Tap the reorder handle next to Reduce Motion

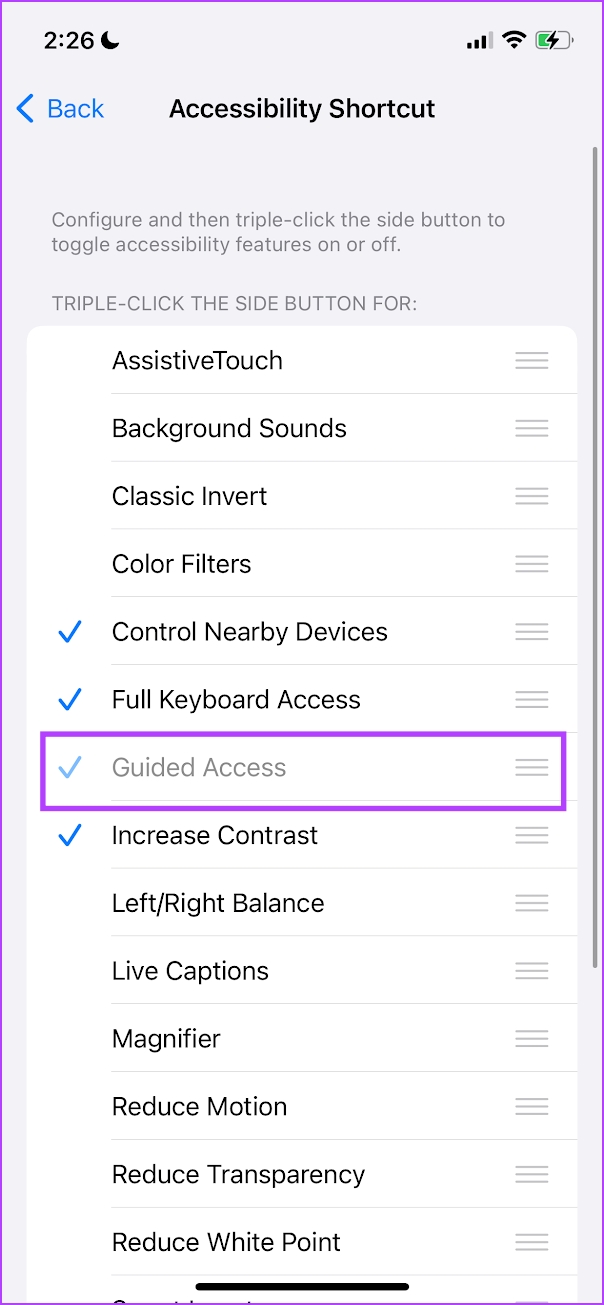(x=531, y=1106)
